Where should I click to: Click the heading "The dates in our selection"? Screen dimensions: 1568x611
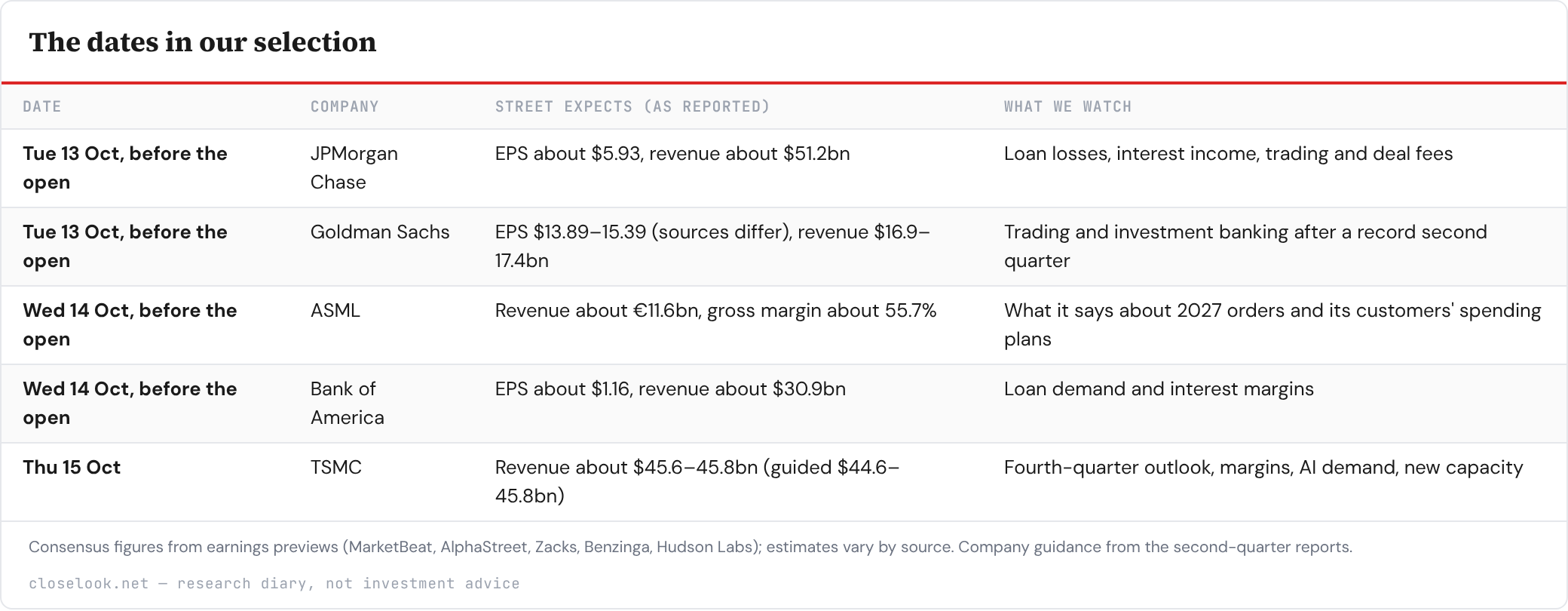[x=203, y=42]
